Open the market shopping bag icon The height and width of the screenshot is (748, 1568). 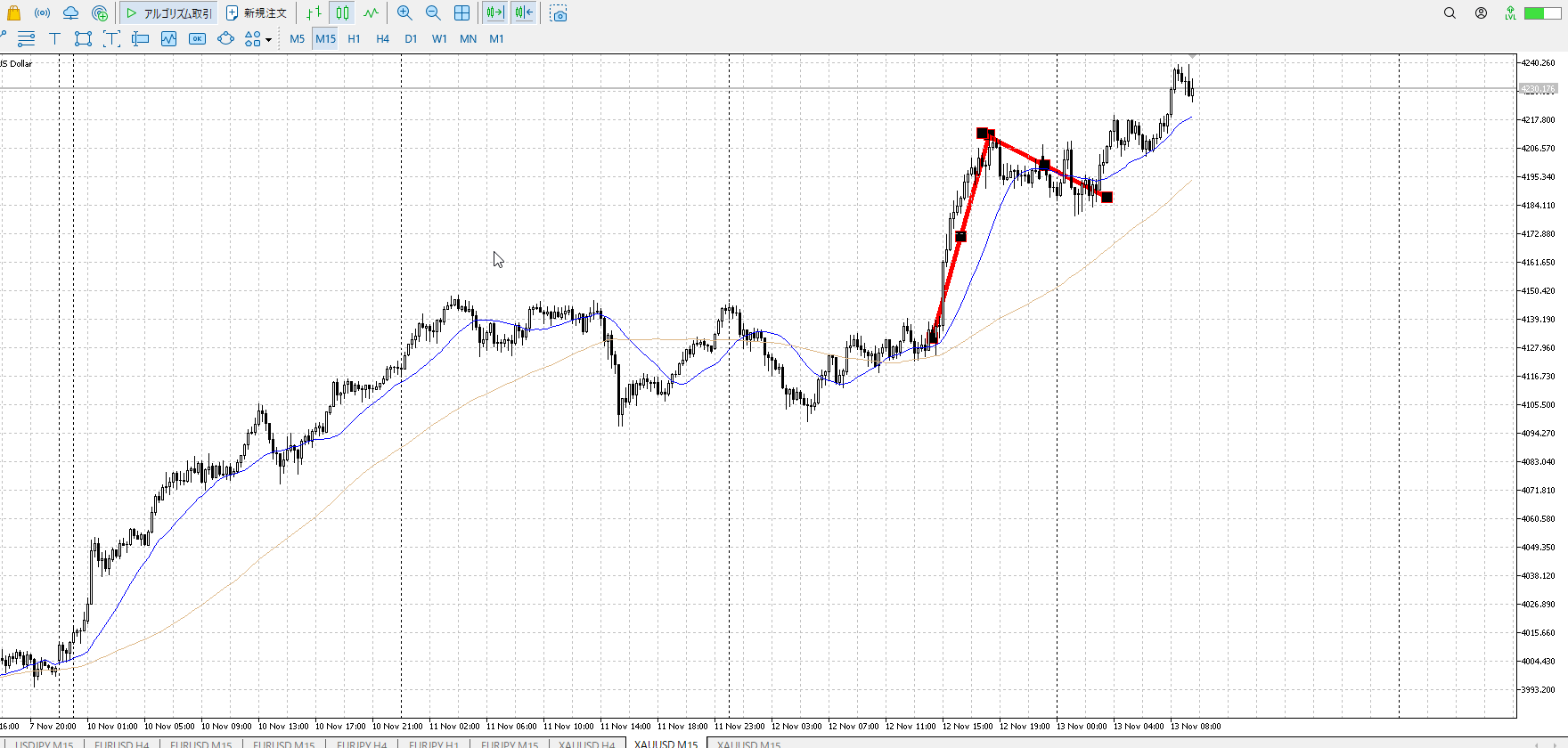13,13
